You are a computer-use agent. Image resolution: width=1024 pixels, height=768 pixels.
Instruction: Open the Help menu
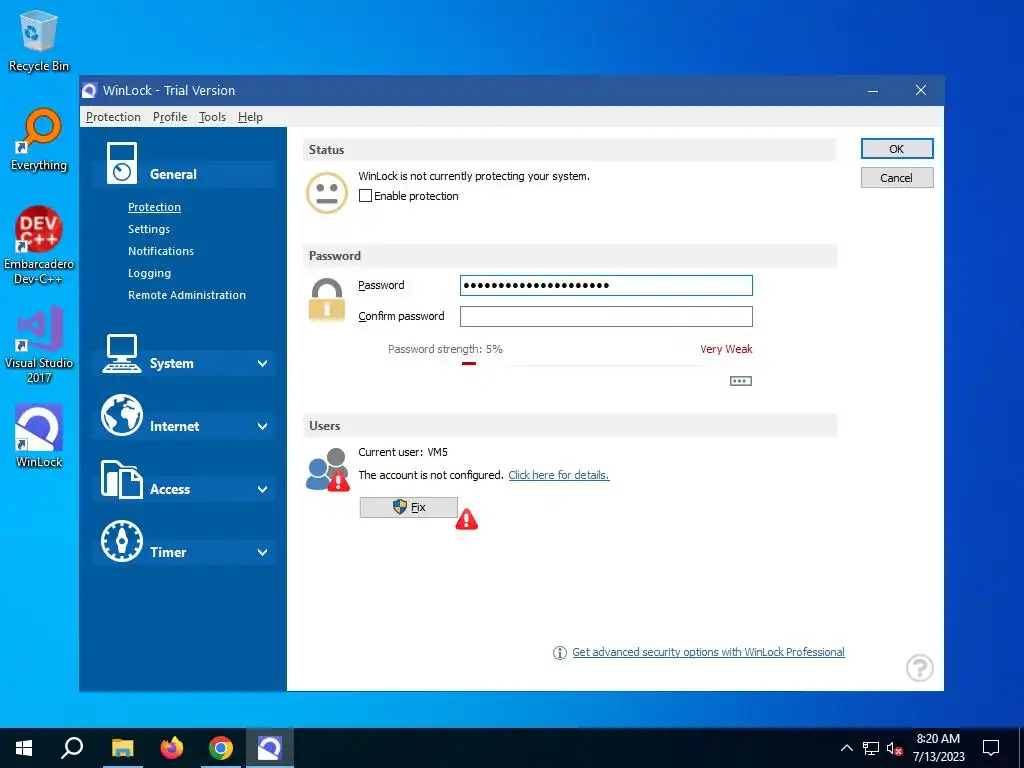[x=250, y=117]
